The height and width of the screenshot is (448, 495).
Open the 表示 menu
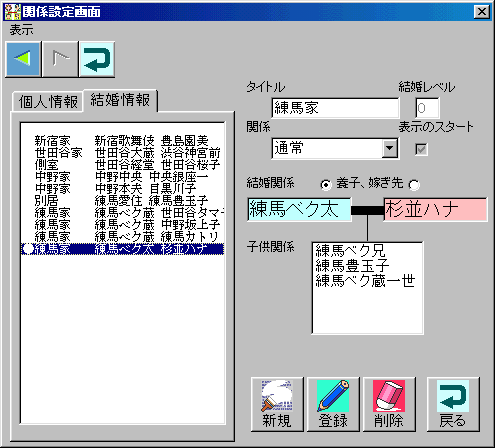click(21, 30)
